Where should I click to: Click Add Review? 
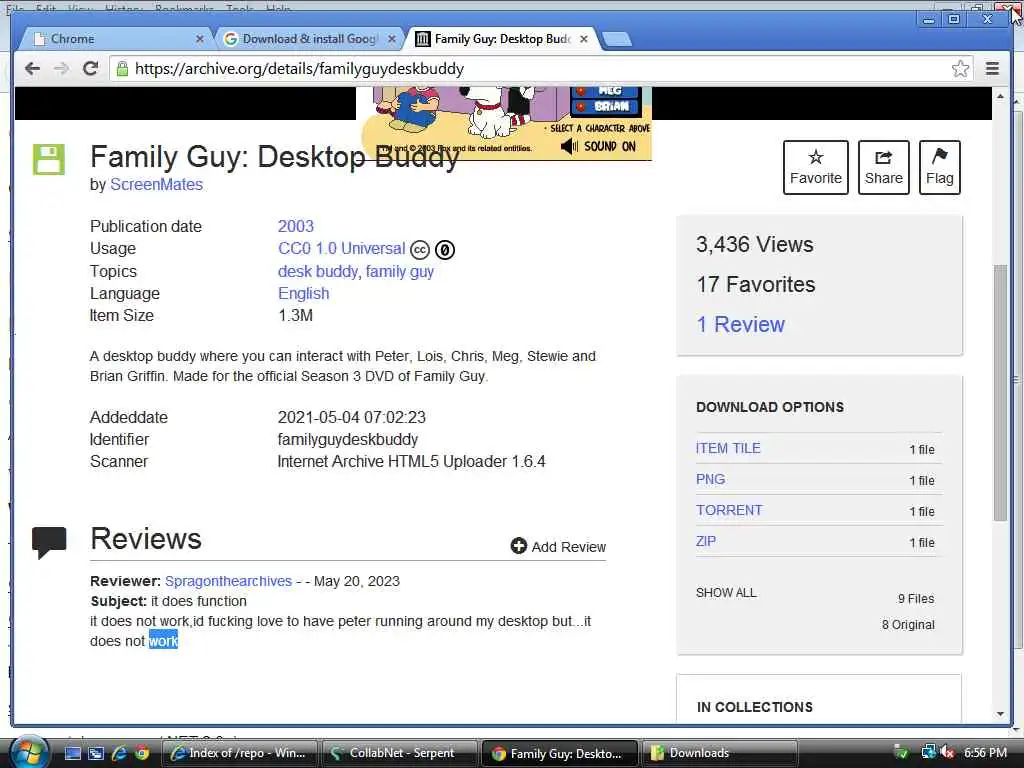558,547
